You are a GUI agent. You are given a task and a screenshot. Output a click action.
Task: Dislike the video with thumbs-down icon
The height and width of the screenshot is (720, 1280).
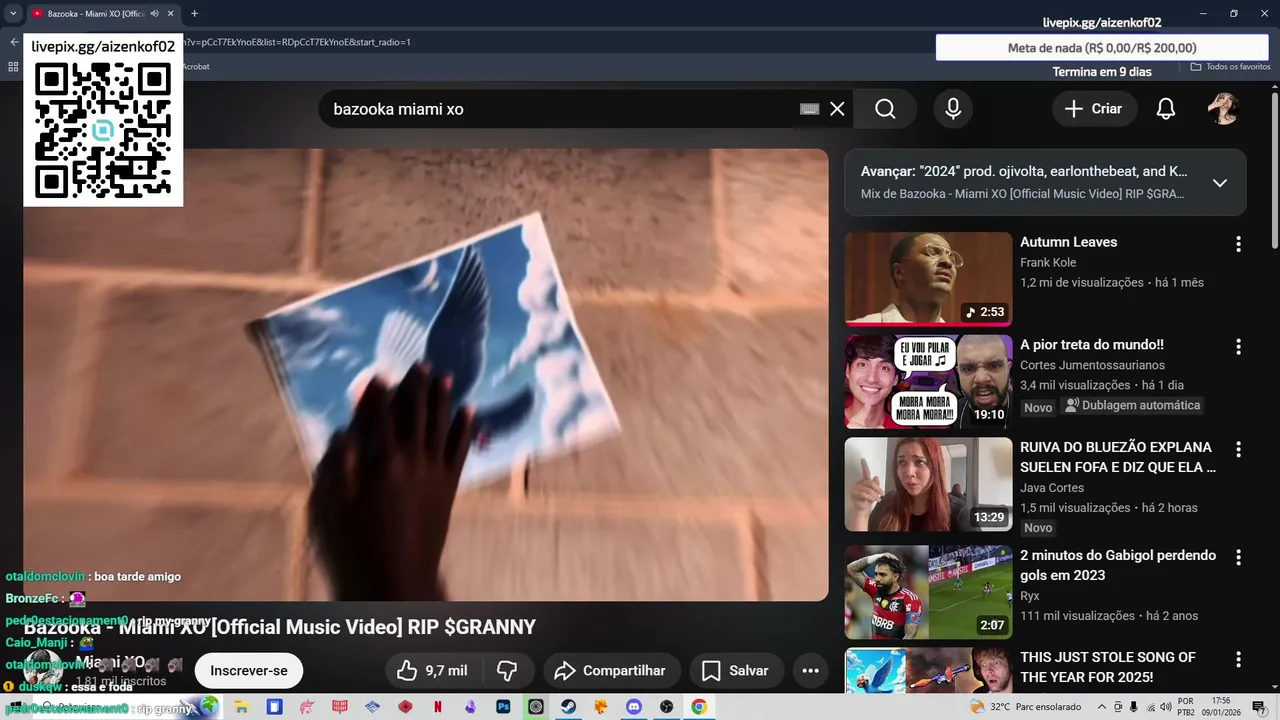point(508,671)
